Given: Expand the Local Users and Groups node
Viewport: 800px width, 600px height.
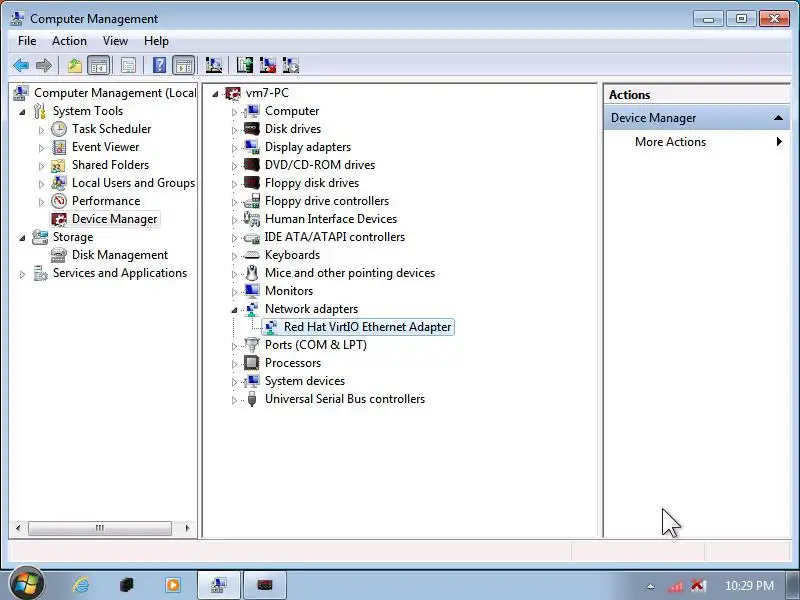Looking at the screenshot, I should pyautogui.click(x=41, y=184).
